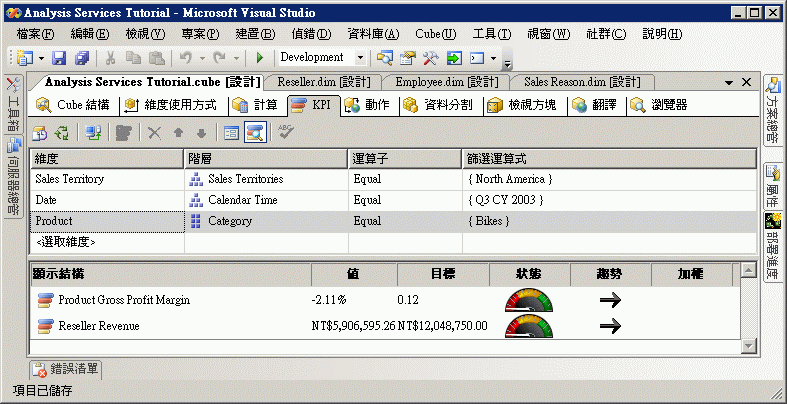787x404 pixels.
Task: Click the New KPI icon
Action: coord(122,133)
